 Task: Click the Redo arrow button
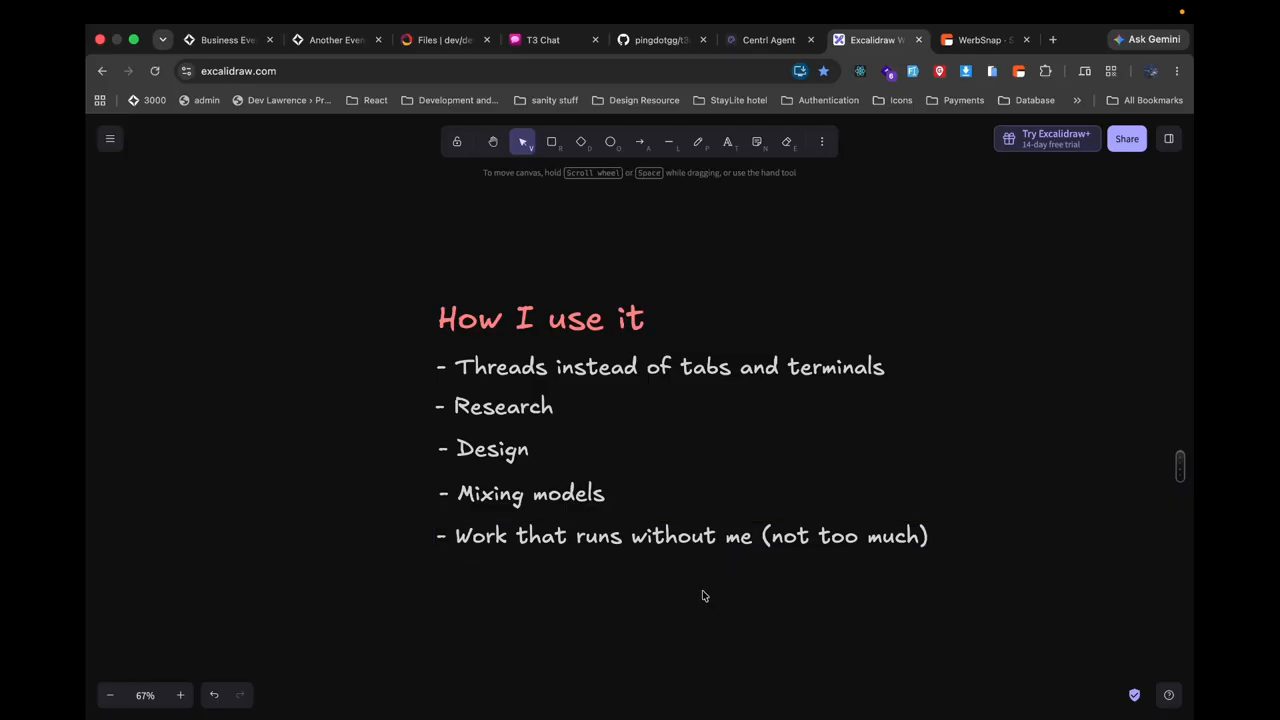240,695
